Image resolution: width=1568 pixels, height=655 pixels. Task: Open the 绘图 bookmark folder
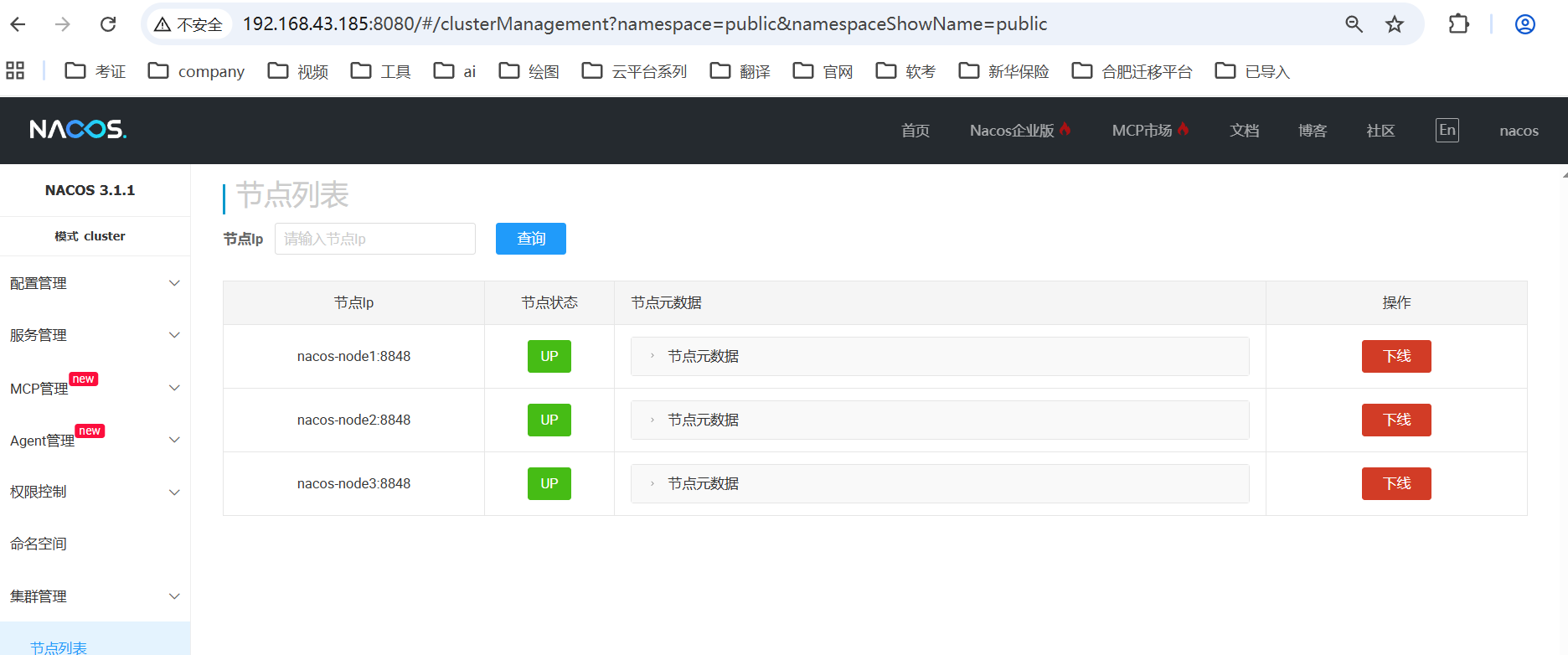coord(529,71)
